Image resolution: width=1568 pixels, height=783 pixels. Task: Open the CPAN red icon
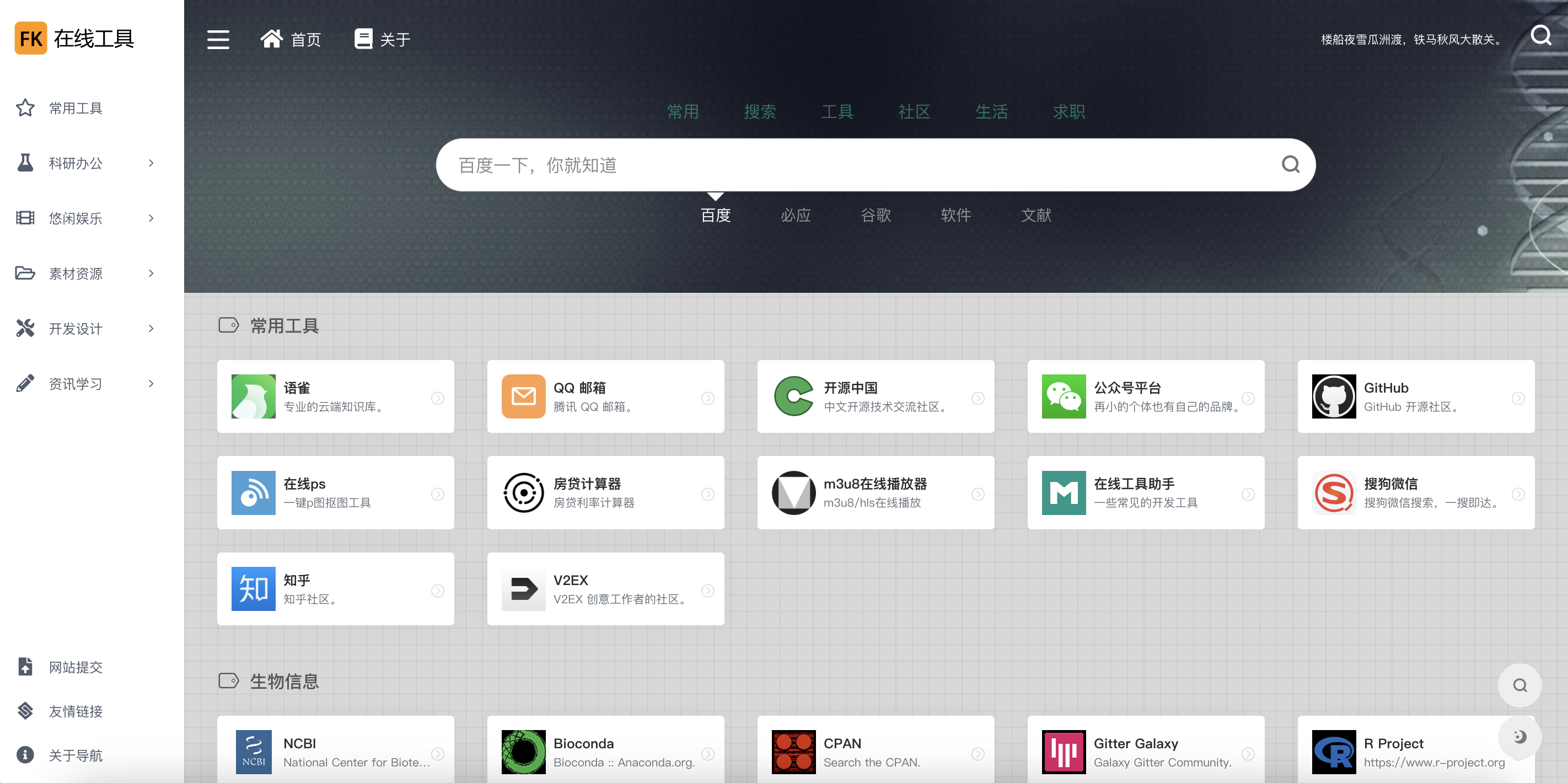[794, 752]
